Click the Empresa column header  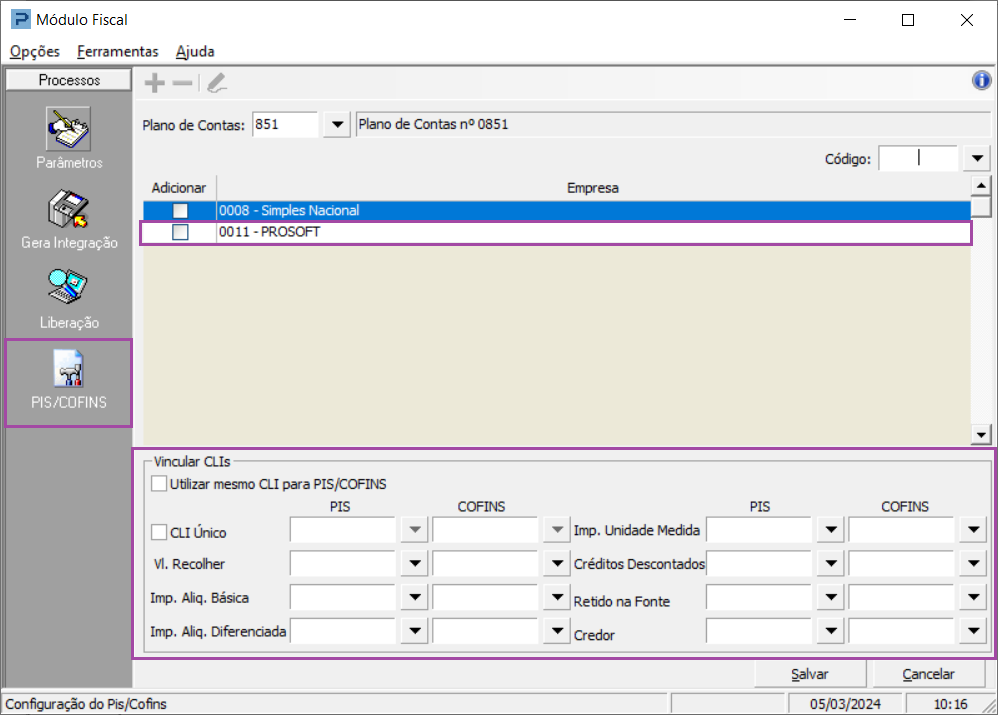pyautogui.click(x=593, y=188)
